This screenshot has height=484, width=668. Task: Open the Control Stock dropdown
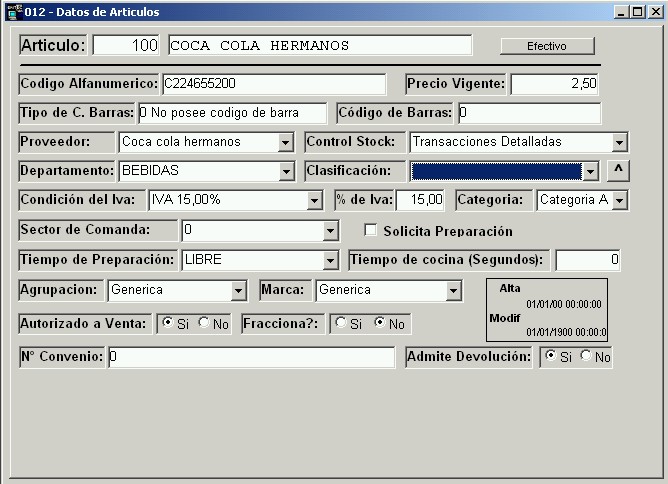point(619,142)
